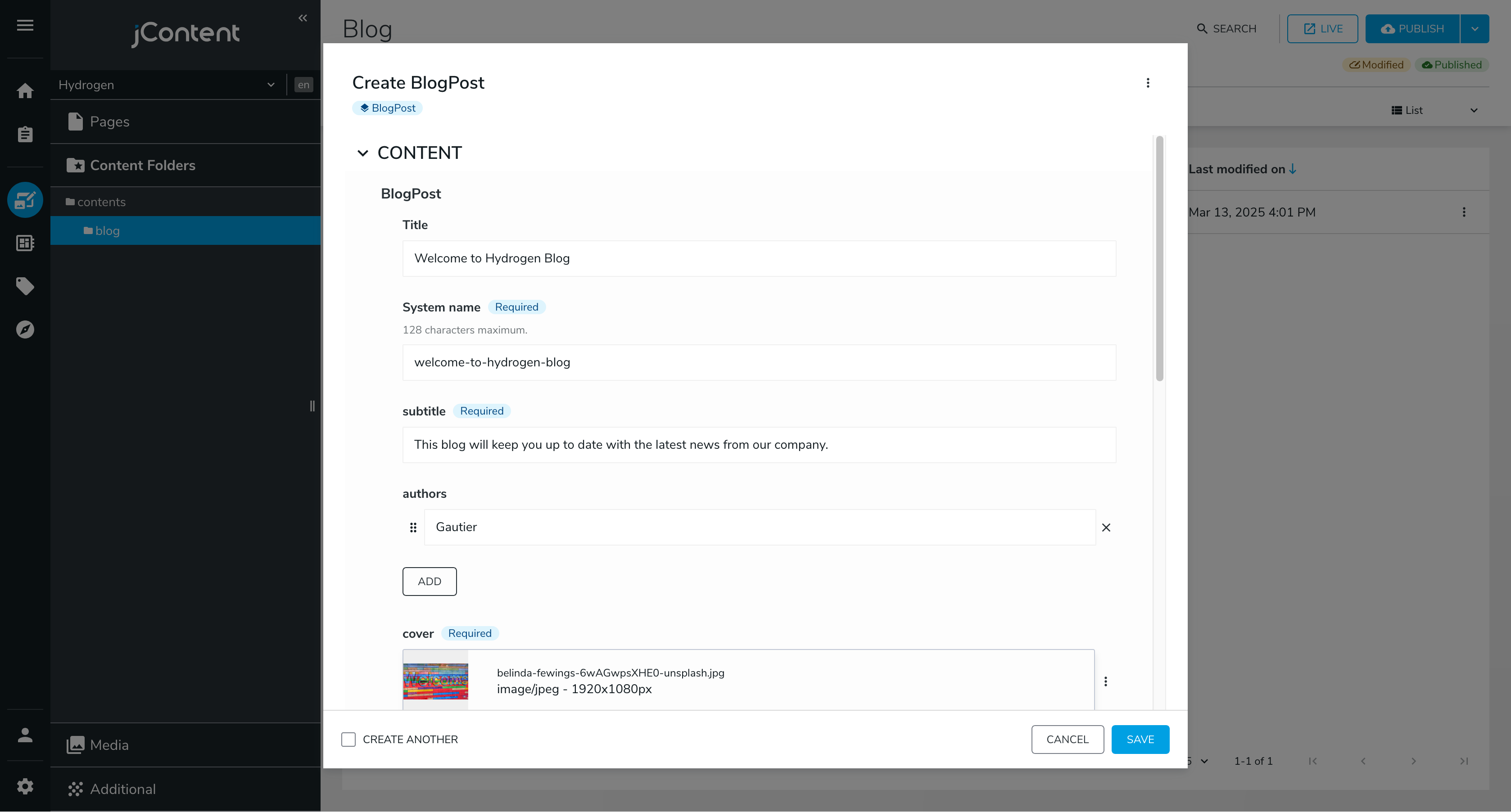Screen dimensions: 1511x812
Task: Click the settings gear in left rail
Action: click(x=25, y=786)
